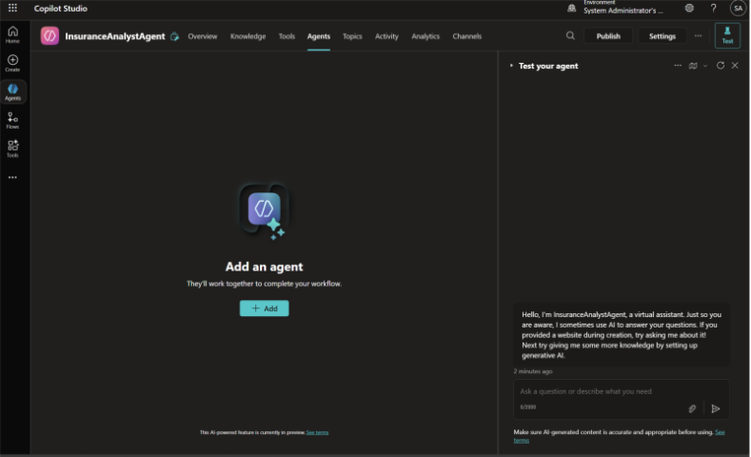This screenshot has width=751, height=457.
Task: Open Tools in the left sidebar
Action: (x=12, y=149)
